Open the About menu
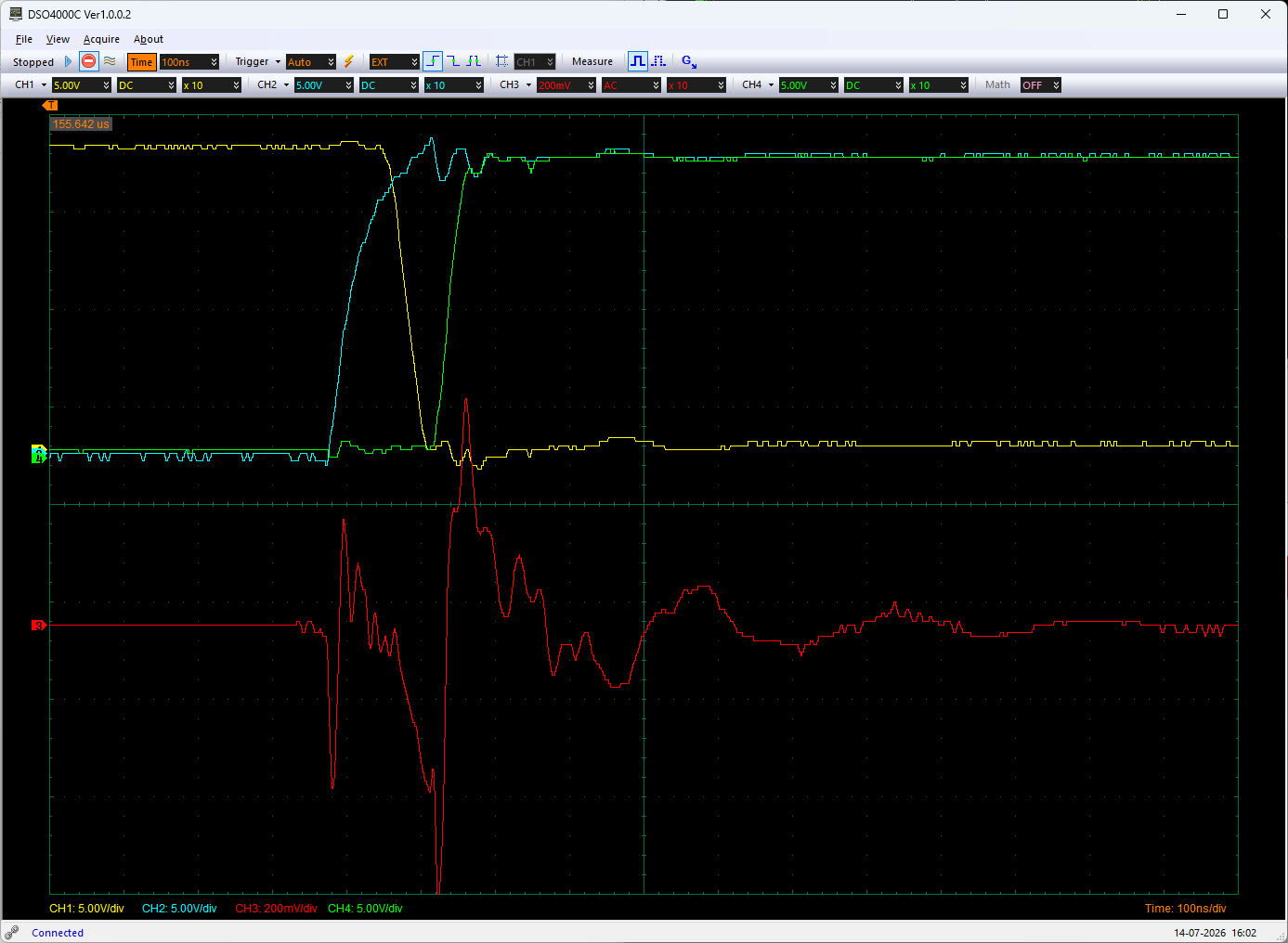Viewport: 1288px width, 943px height. coord(149,39)
